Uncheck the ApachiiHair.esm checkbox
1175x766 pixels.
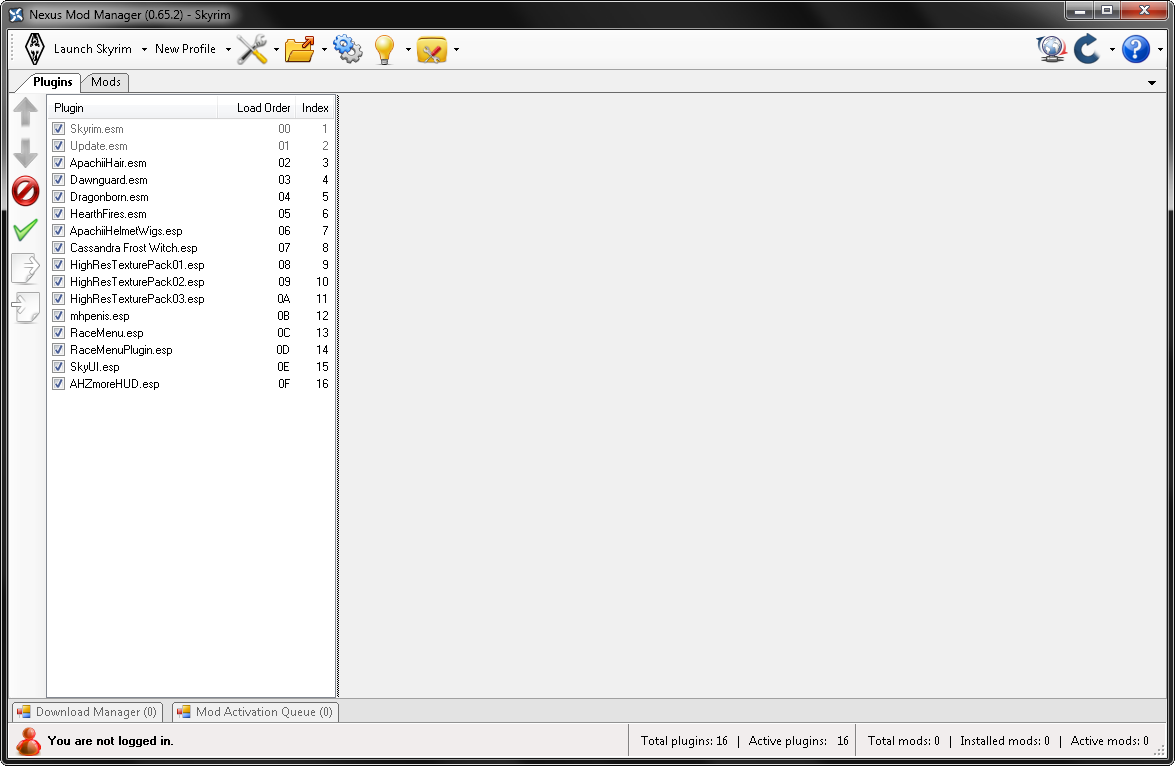point(58,163)
